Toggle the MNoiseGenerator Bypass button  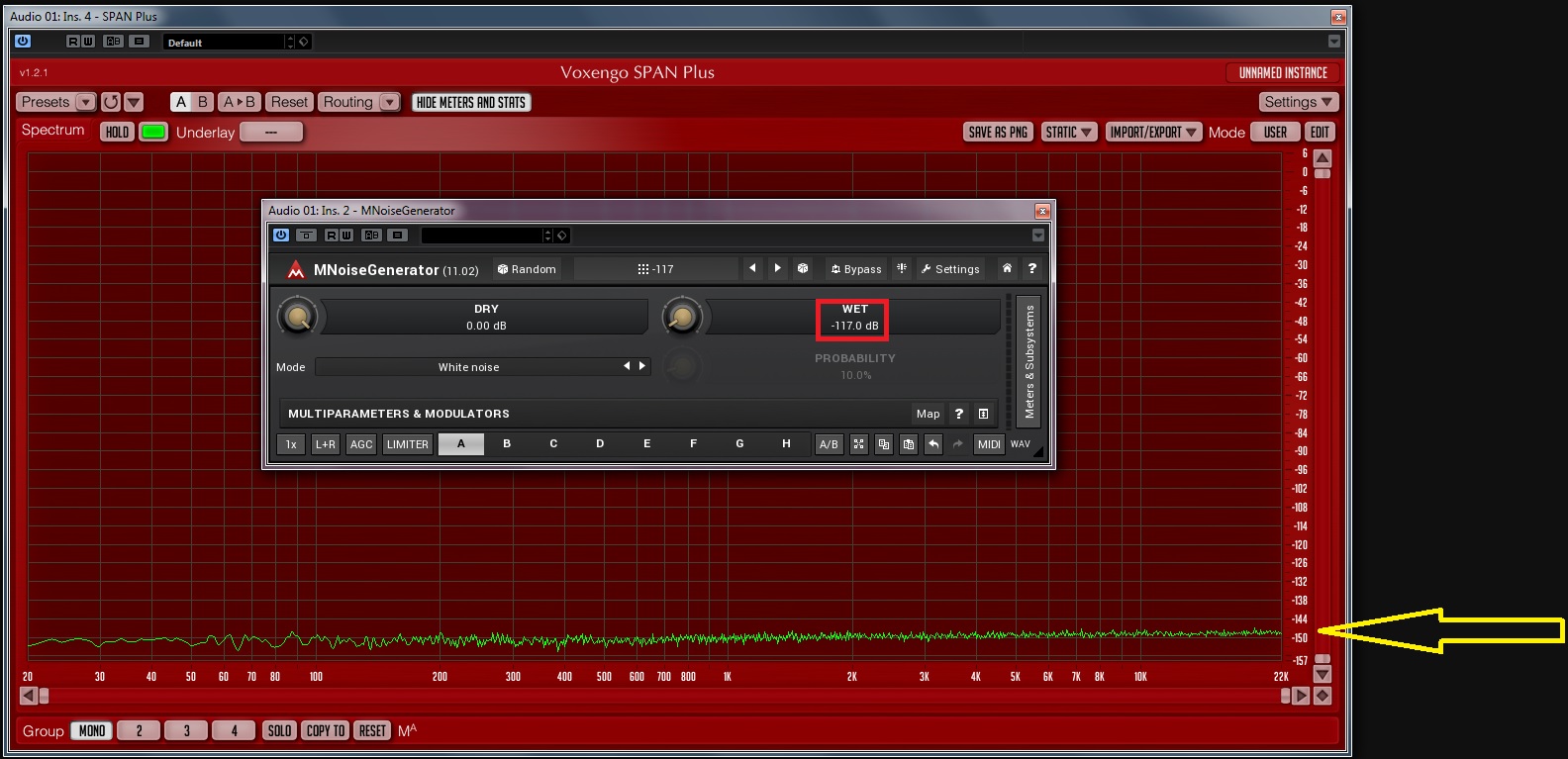point(856,269)
